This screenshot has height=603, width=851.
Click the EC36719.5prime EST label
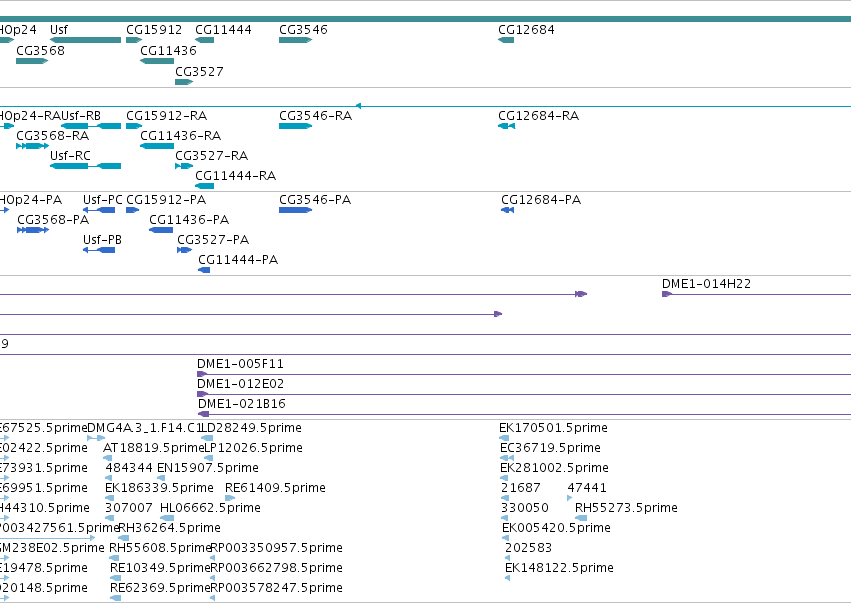pyautogui.click(x=550, y=448)
